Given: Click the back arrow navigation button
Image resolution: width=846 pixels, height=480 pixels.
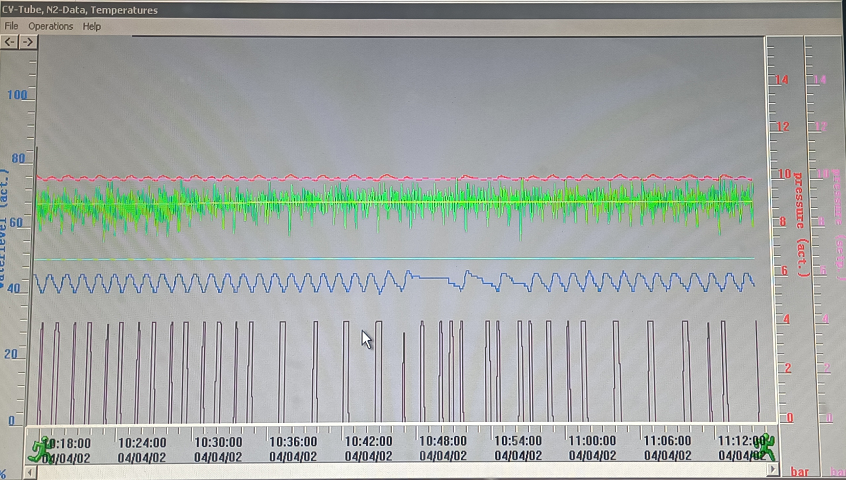Looking at the screenshot, I should [x=10, y=42].
